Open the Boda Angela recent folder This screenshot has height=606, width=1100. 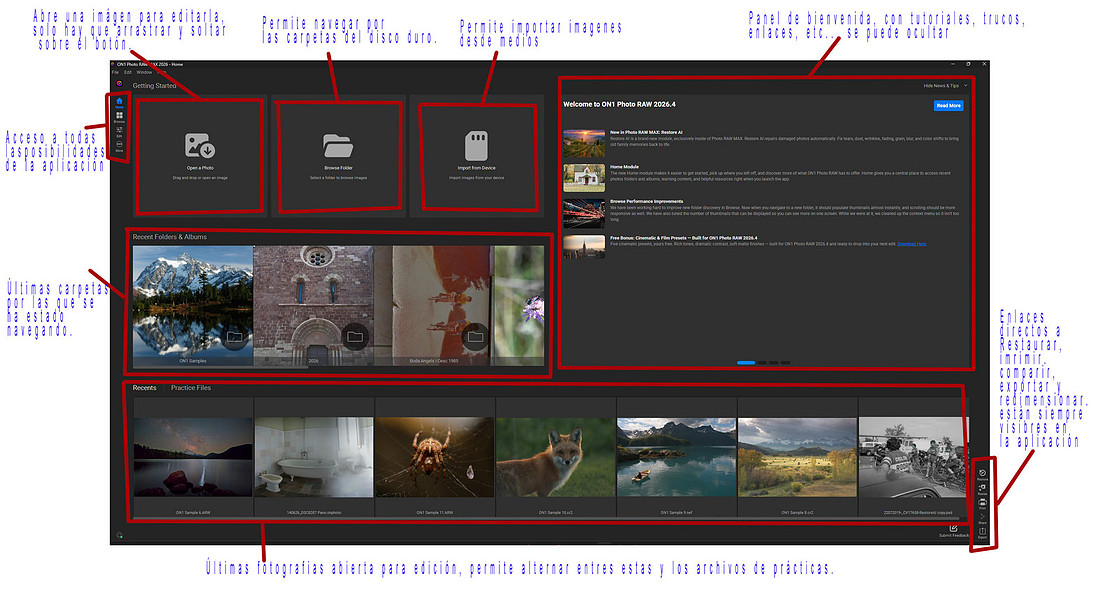[434, 305]
